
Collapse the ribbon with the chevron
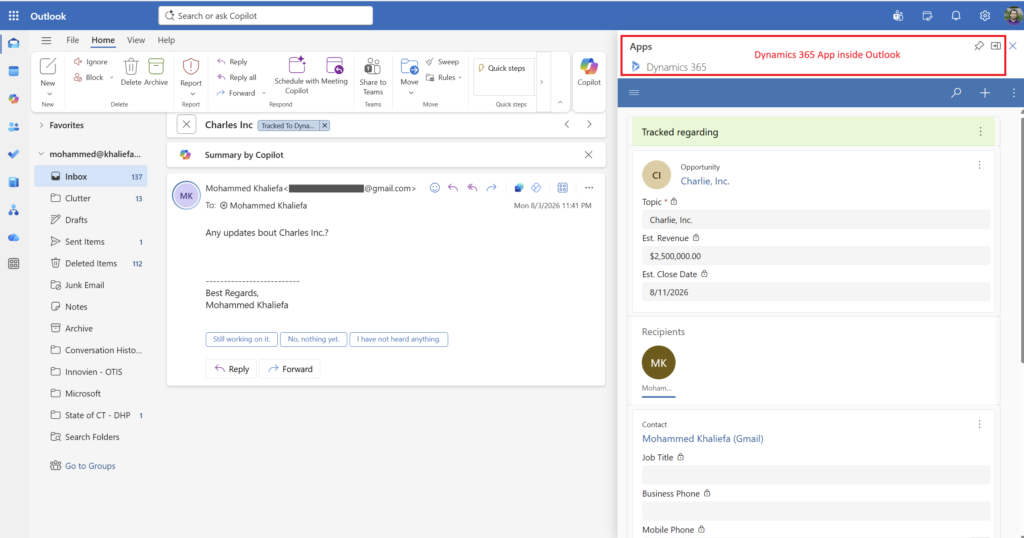point(560,103)
